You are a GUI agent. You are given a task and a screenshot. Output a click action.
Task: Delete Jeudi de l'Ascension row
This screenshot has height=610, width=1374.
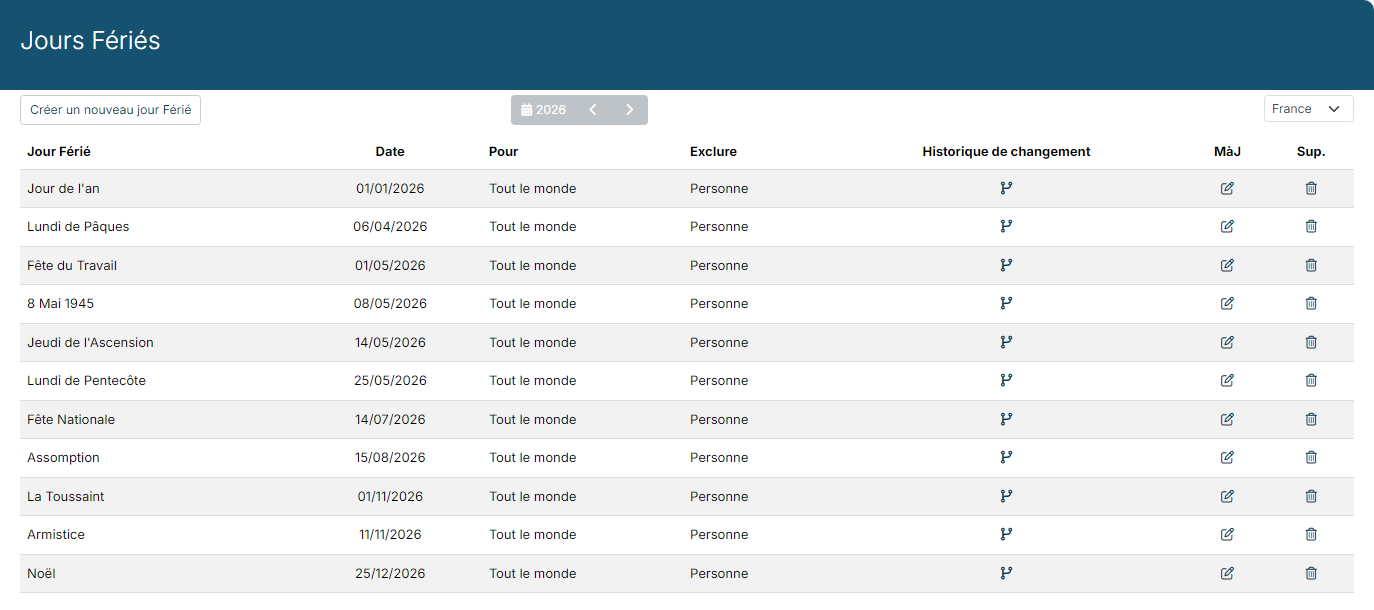pos(1311,342)
